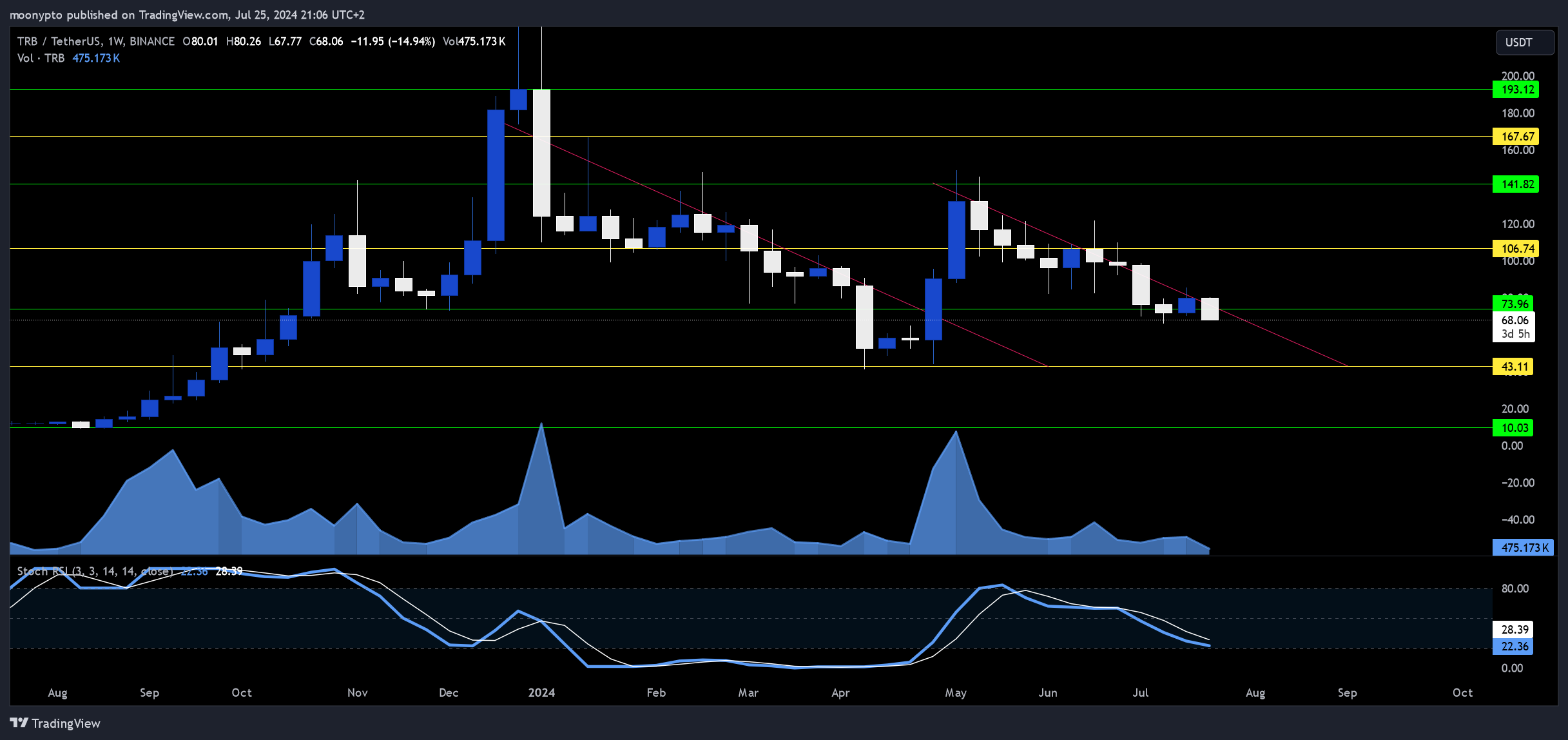Click the 141.82 price level label

pos(1515,184)
